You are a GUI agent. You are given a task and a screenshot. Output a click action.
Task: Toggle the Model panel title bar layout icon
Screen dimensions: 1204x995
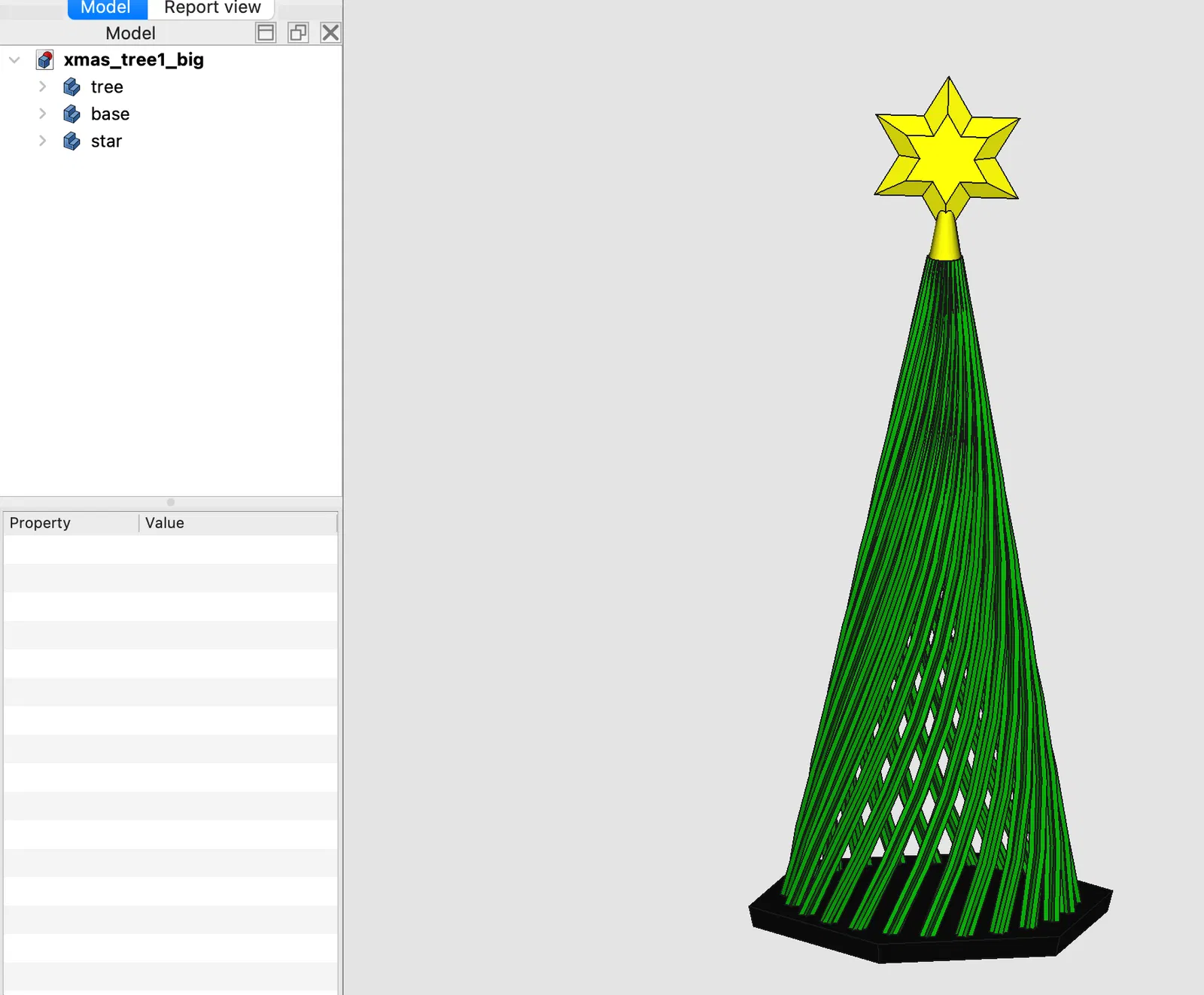pos(266,32)
